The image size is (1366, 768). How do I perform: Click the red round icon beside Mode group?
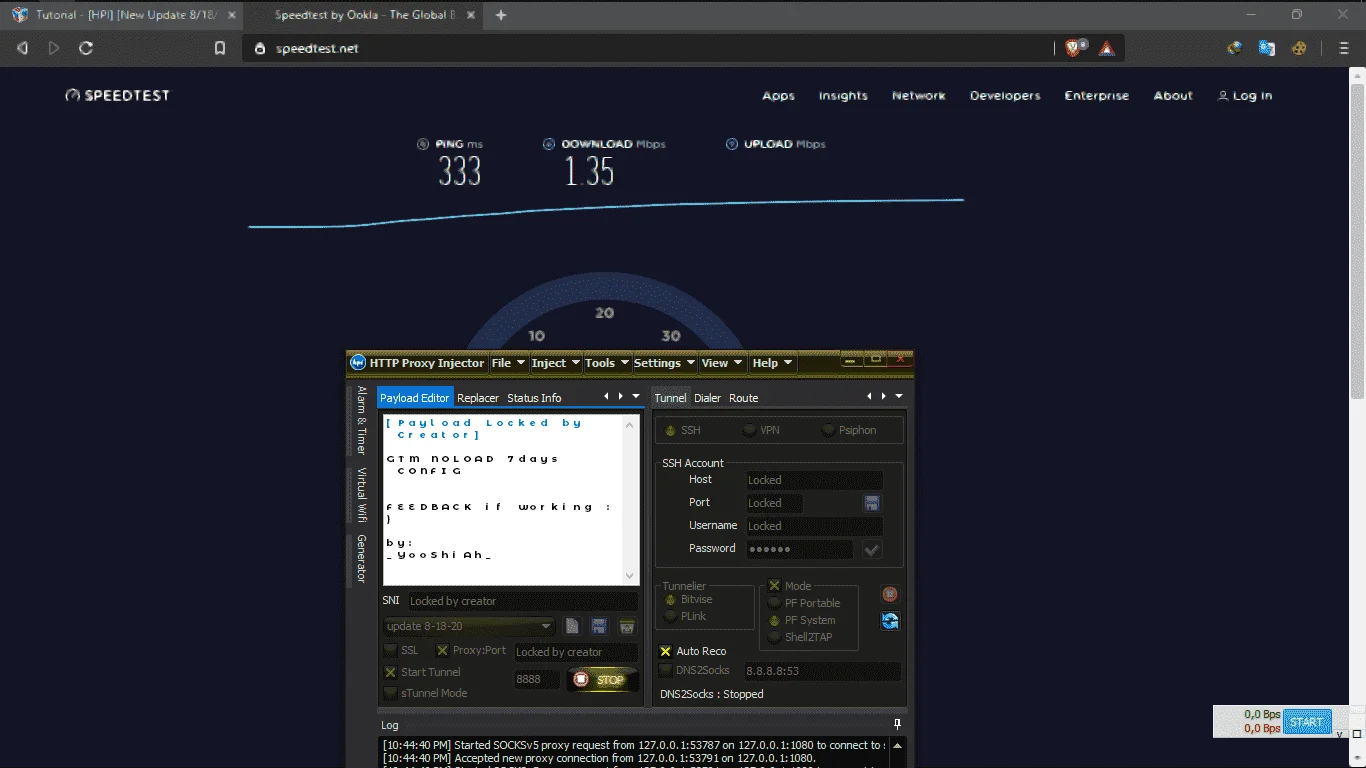pyautogui.click(x=889, y=594)
